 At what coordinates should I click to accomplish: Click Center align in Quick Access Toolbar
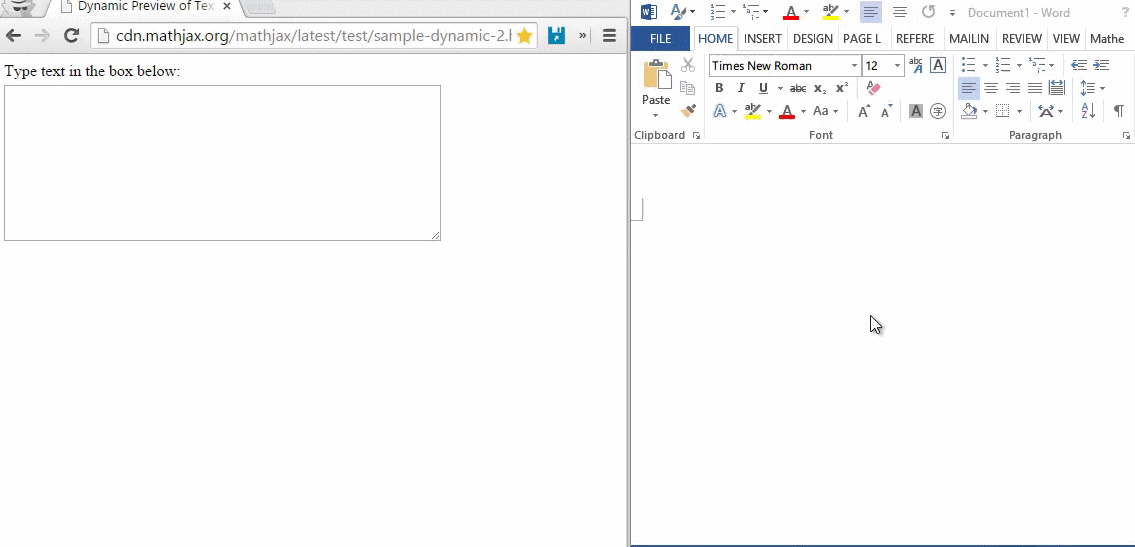pos(900,12)
